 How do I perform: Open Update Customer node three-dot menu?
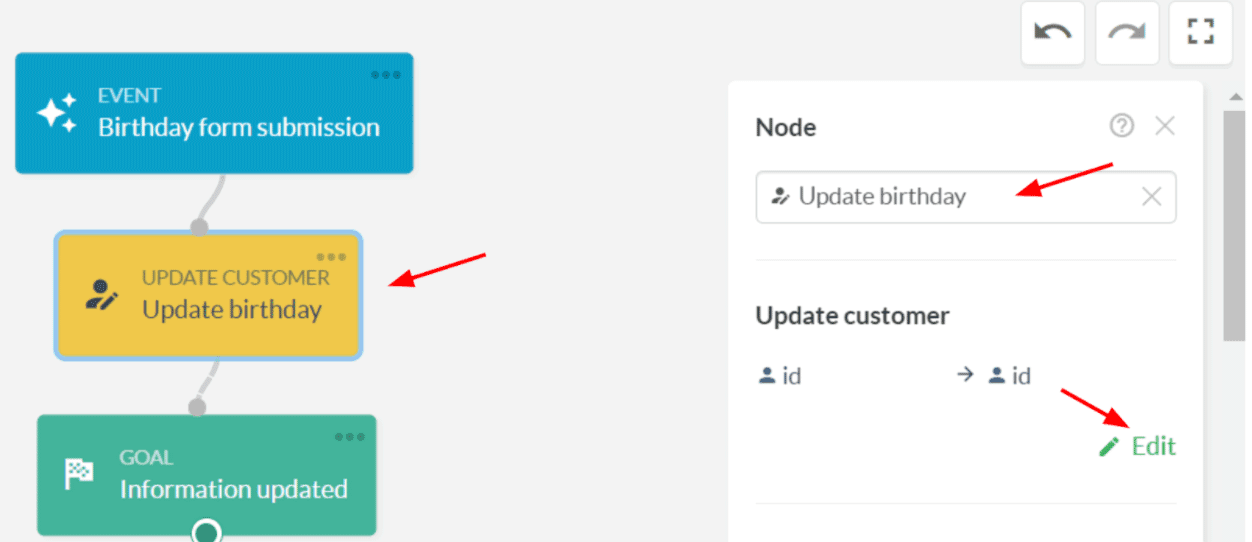[x=331, y=257]
